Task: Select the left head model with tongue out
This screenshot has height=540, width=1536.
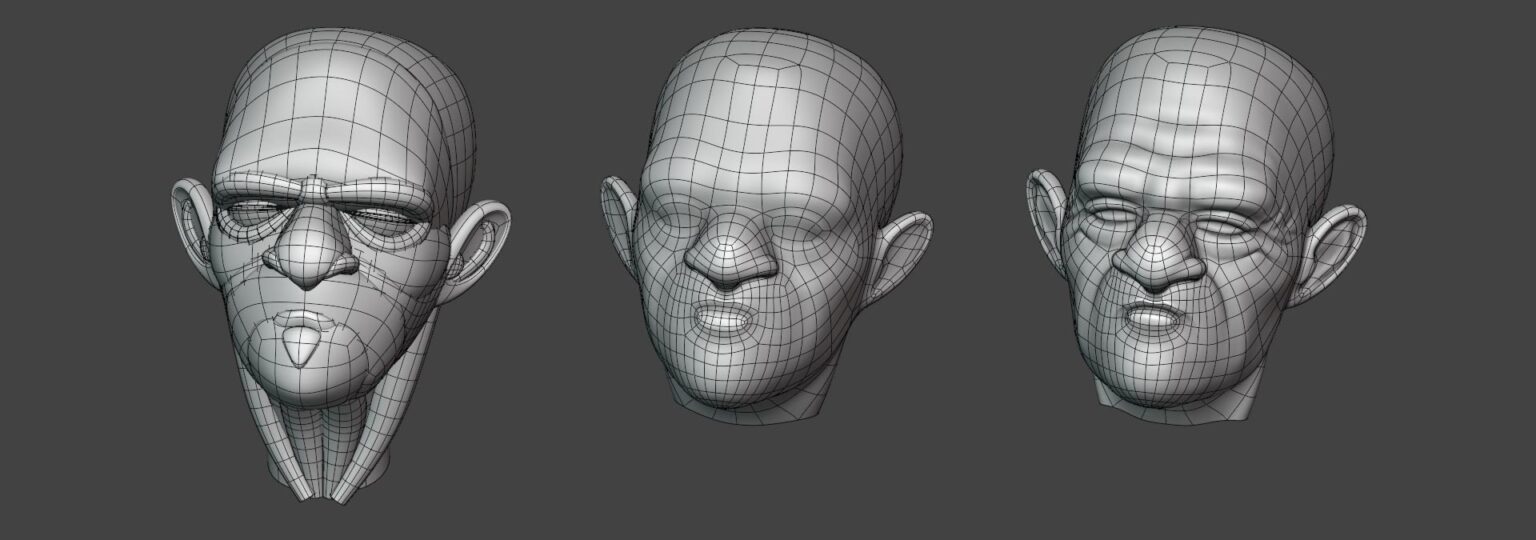Action: [x=340, y=265]
